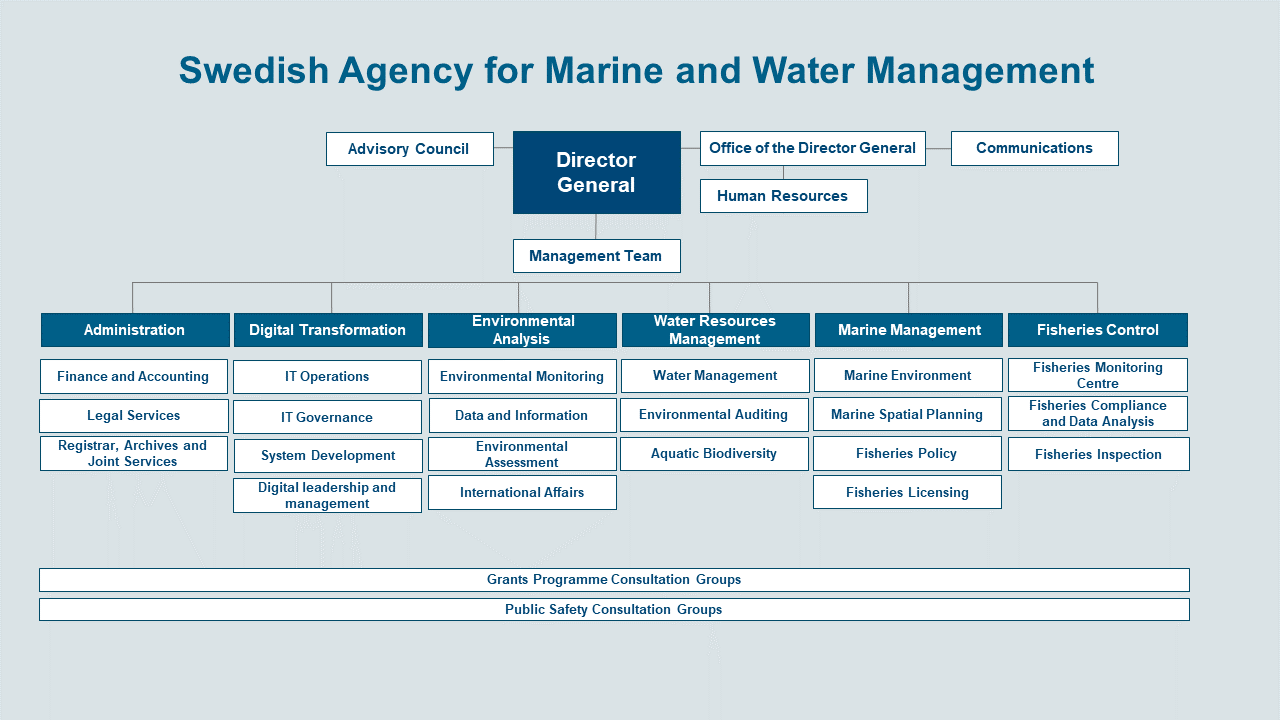Click the International Affairs box
This screenshot has width=1280, height=720.
pyautogui.click(x=522, y=492)
